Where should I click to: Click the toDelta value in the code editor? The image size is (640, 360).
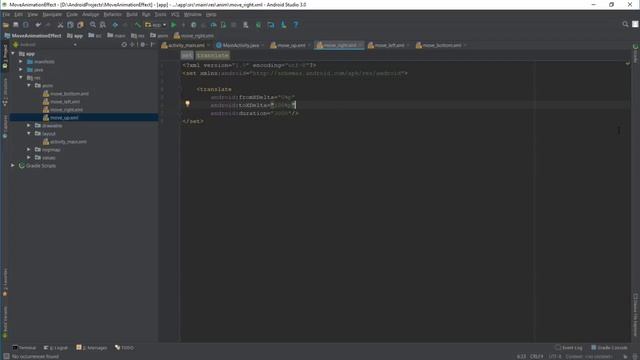click(282, 105)
